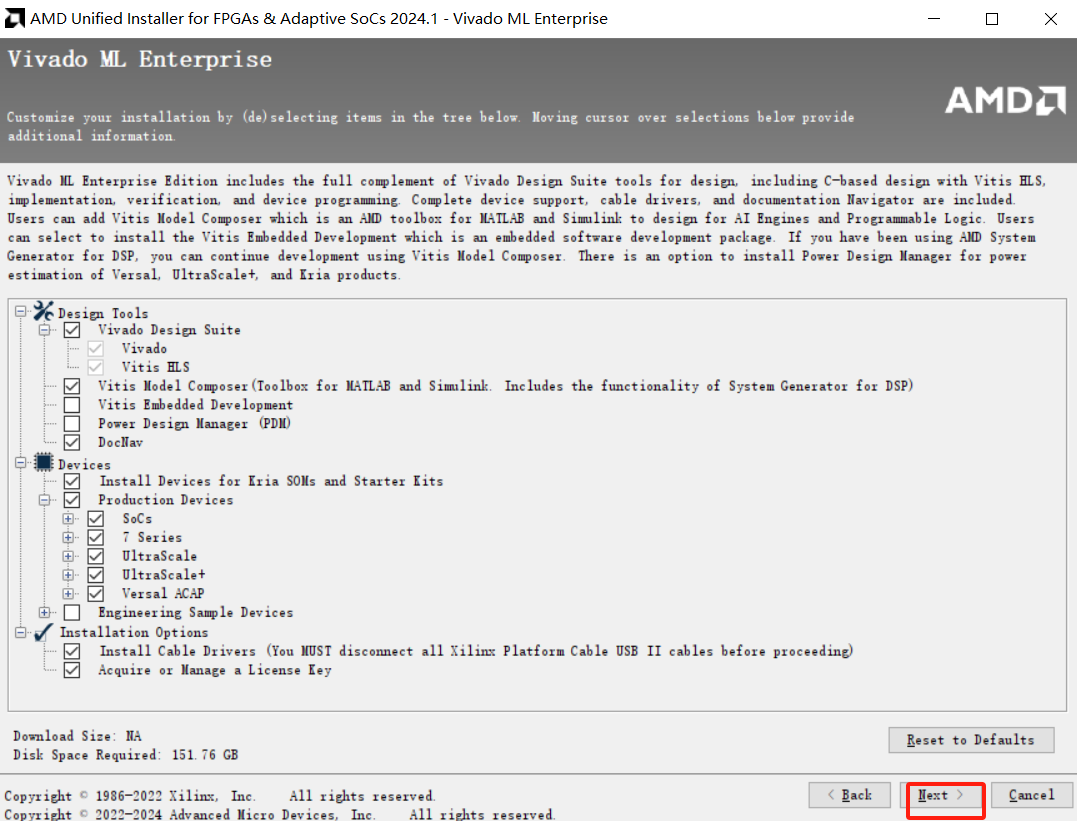Click the Next button
Image resolution: width=1077 pixels, height=821 pixels.
[x=942, y=795]
